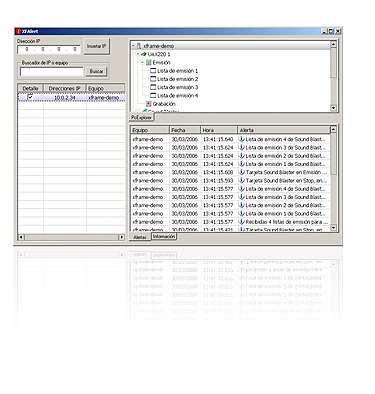Viewport: 375px width, 394px height.
Task: Collapse the xframe-demo tree node
Action: tap(133, 46)
